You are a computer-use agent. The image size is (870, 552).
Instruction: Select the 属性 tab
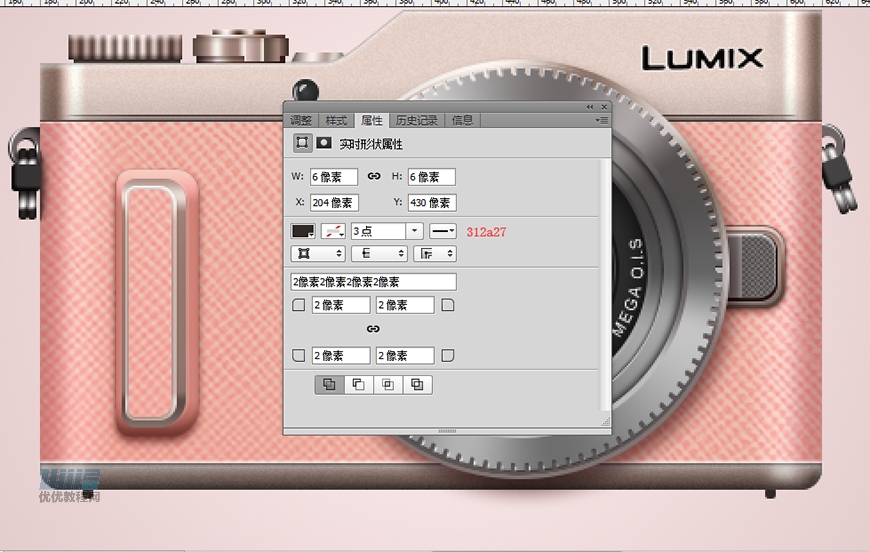[371, 120]
